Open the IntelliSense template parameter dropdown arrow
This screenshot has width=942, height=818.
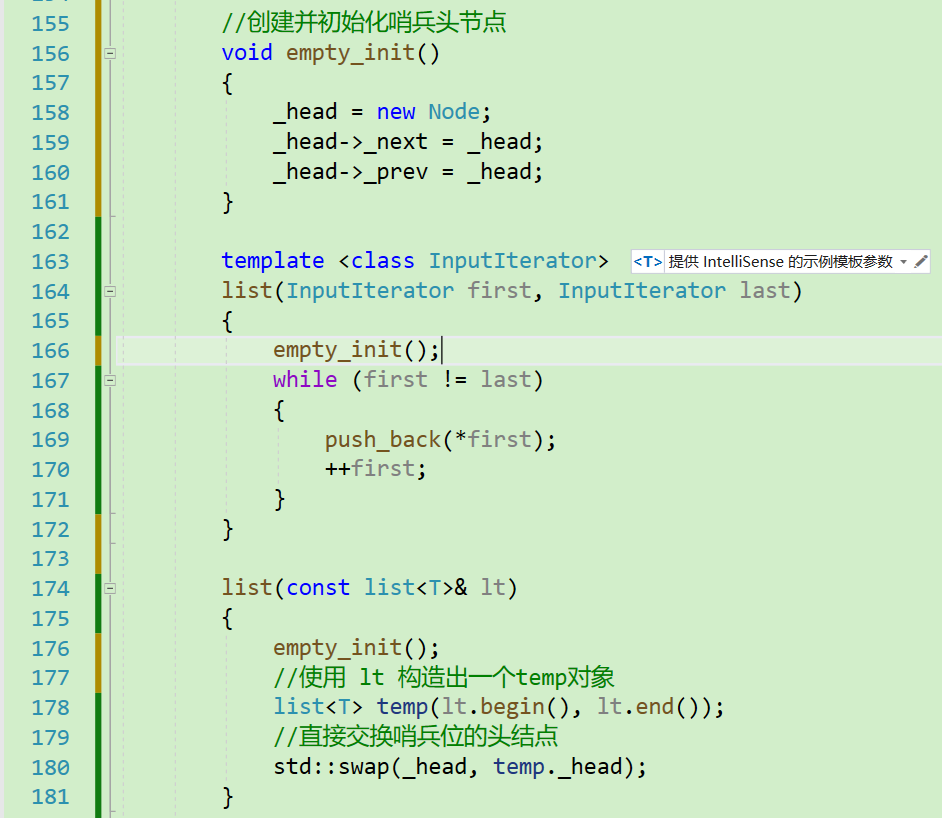(904, 262)
